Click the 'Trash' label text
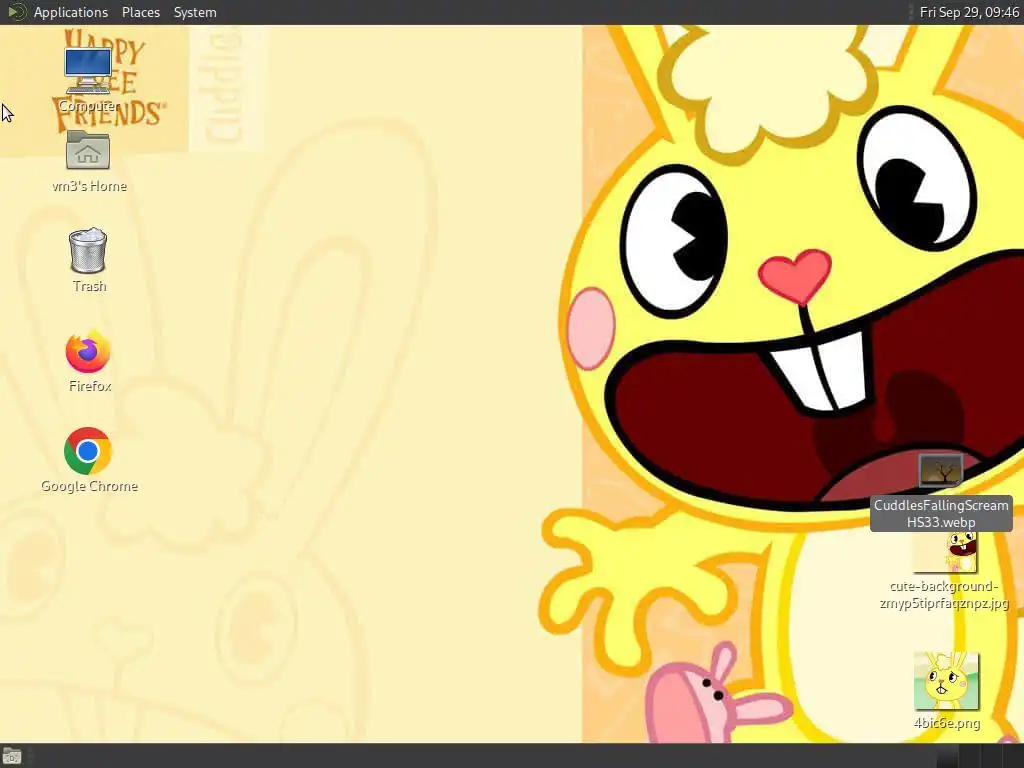The height and width of the screenshot is (768, 1024). tap(89, 286)
